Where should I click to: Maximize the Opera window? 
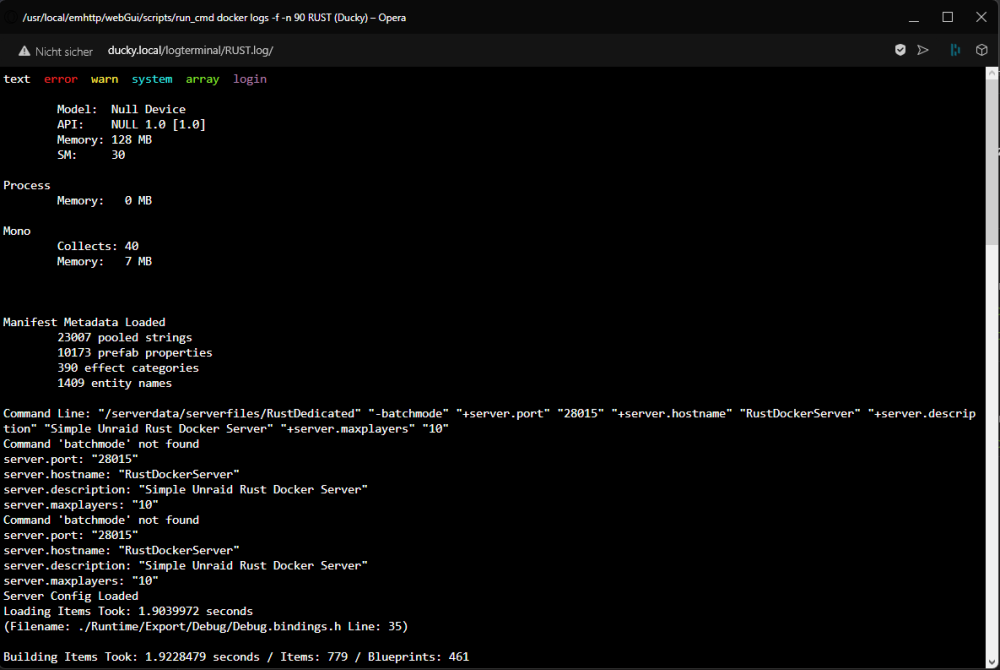[x=948, y=17]
